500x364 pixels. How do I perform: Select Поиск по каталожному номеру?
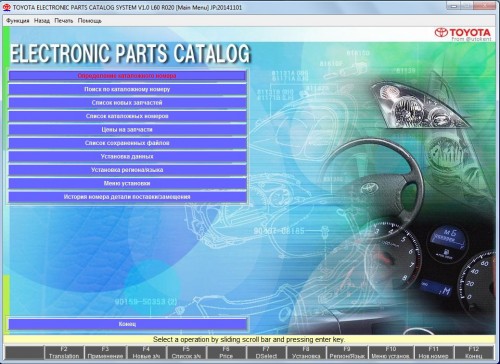tap(127, 89)
